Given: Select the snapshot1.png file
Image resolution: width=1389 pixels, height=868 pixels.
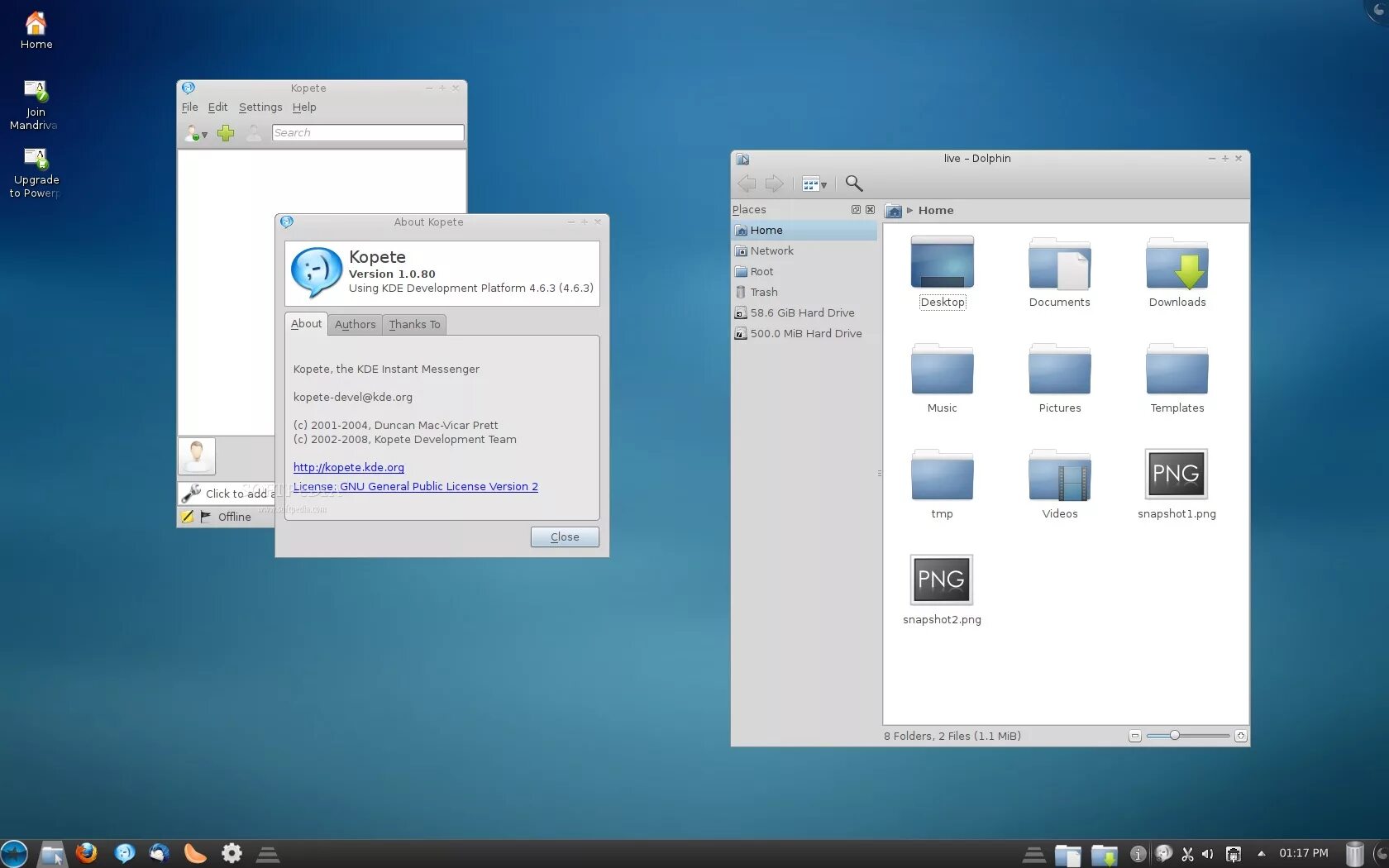Looking at the screenshot, I should [1177, 484].
